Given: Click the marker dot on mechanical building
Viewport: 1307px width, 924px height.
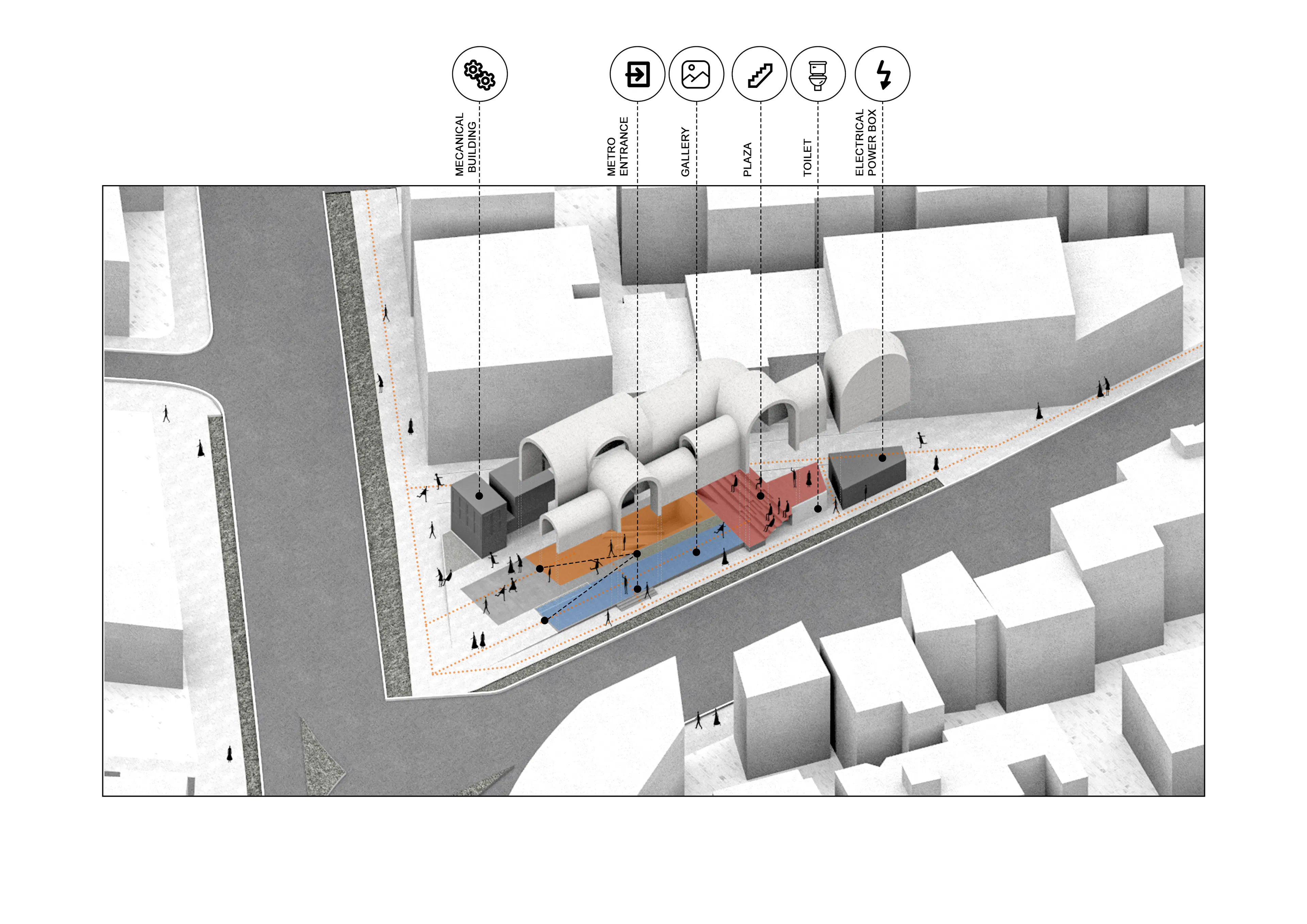Looking at the screenshot, I should (x=479, y=496).
